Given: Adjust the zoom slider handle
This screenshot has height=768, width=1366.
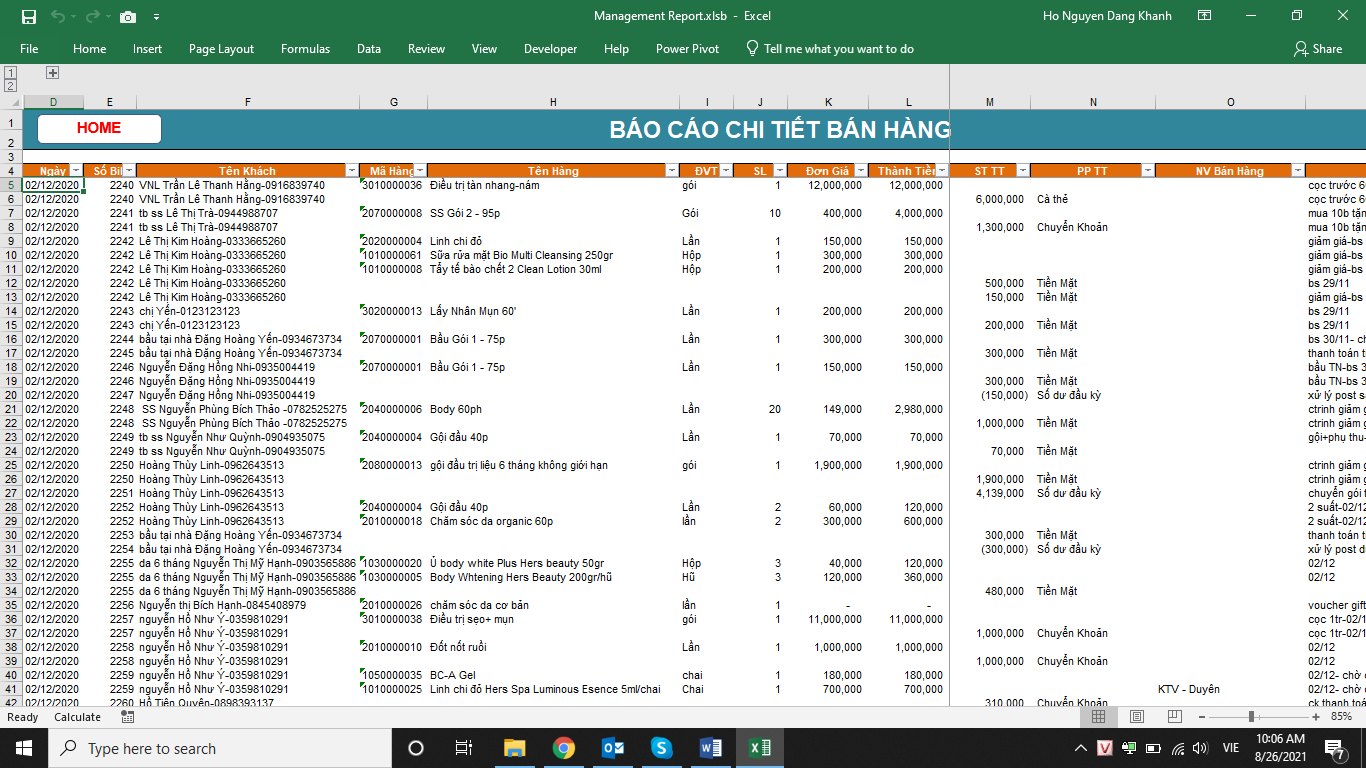Looking at the screenshot, I should pos(1251,717).
